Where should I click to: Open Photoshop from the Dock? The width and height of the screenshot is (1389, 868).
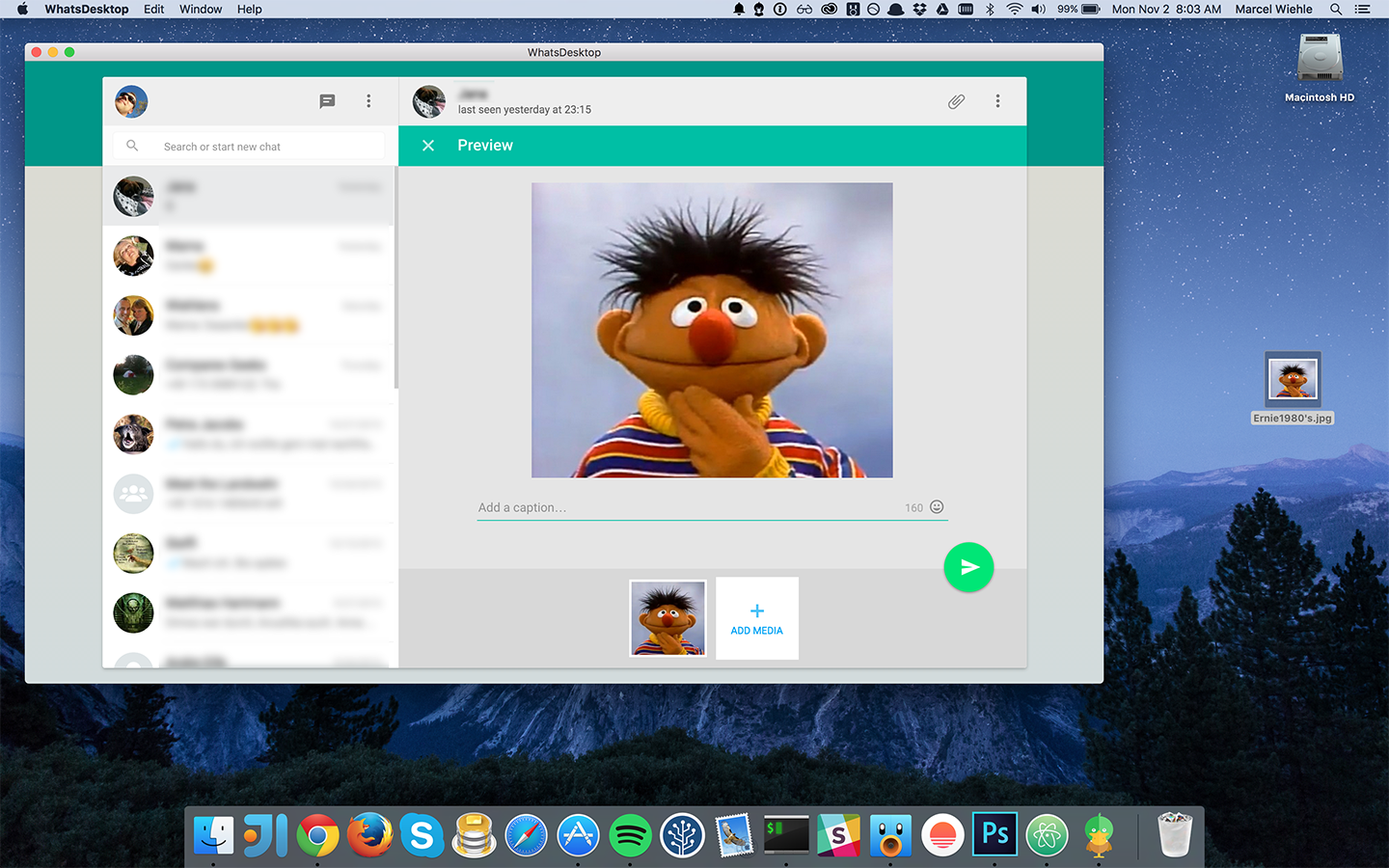click(x=994, y=835)
